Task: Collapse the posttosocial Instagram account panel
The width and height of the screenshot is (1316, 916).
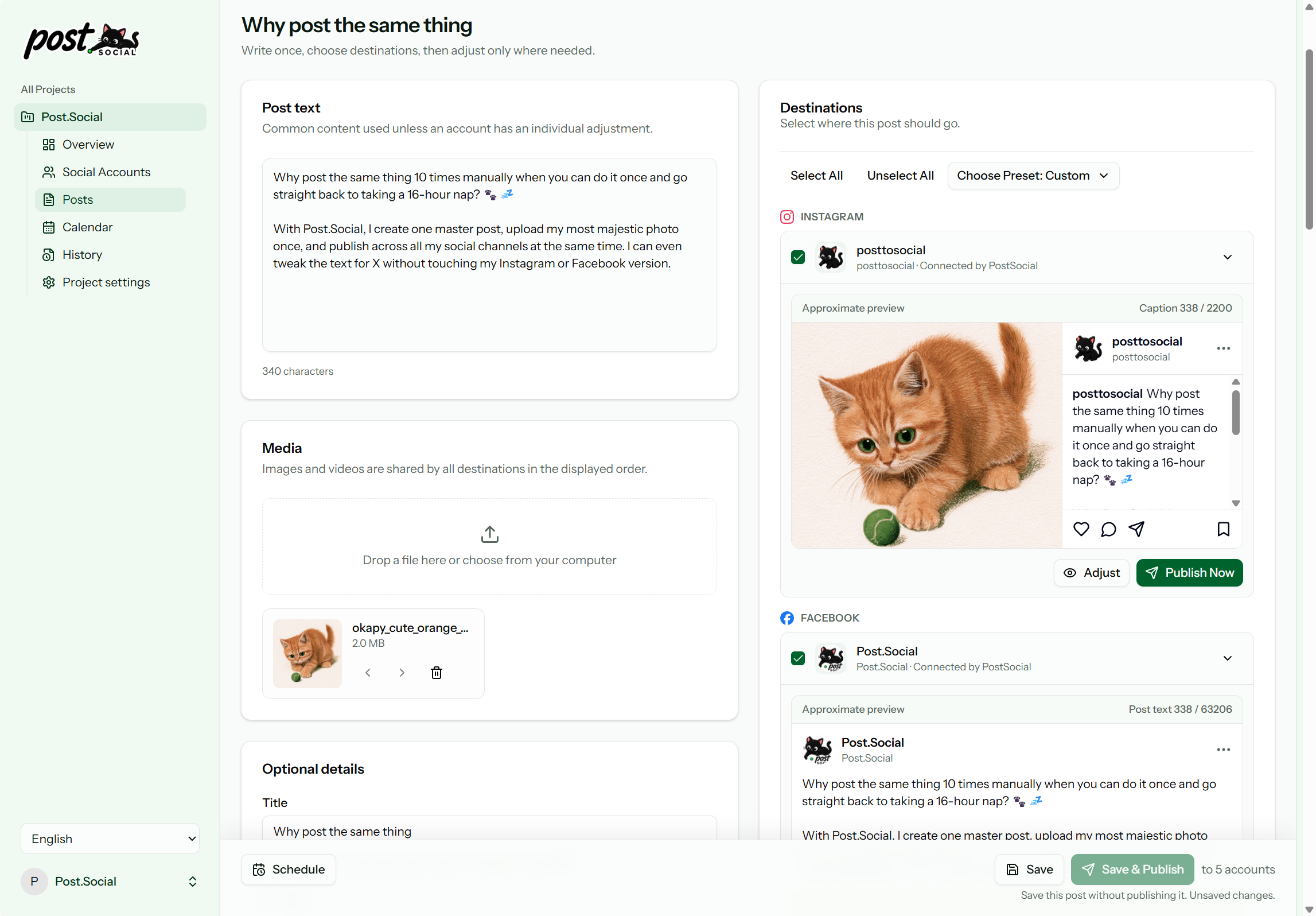Action: [1228, 257]
